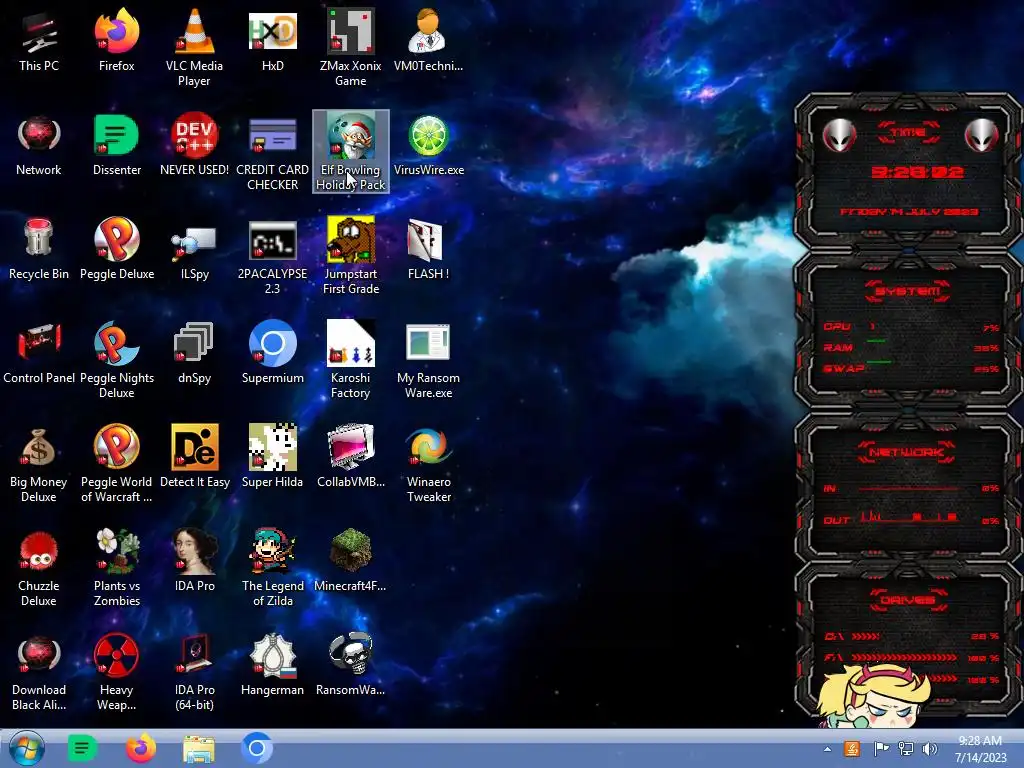Viewport: 1024px width, 768px height.
Task: Launch Firefox from the desktop
Action: pos(116,42)
